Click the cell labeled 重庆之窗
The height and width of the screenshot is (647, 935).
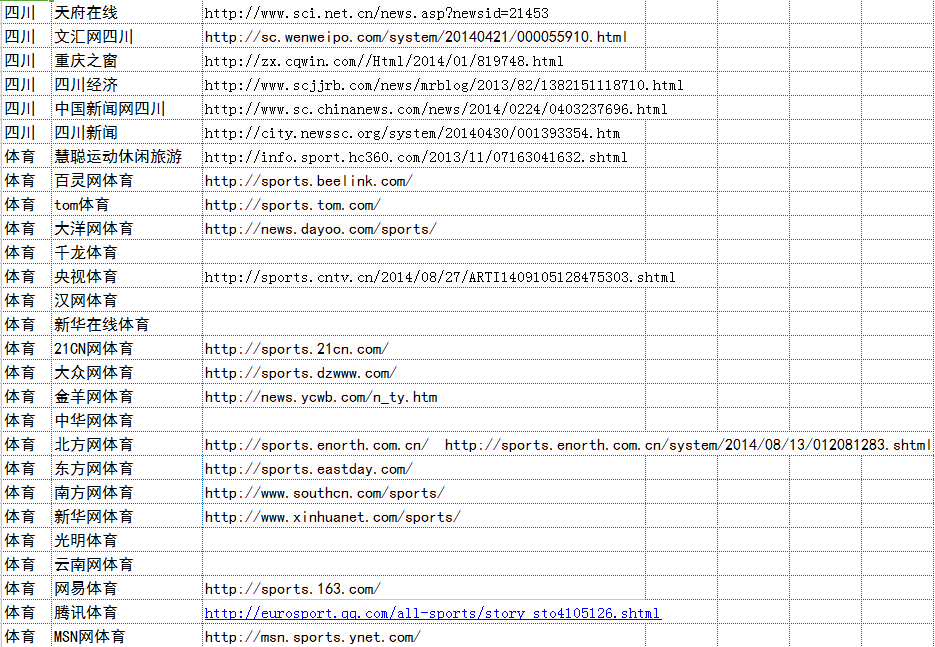tap(126, 60)
